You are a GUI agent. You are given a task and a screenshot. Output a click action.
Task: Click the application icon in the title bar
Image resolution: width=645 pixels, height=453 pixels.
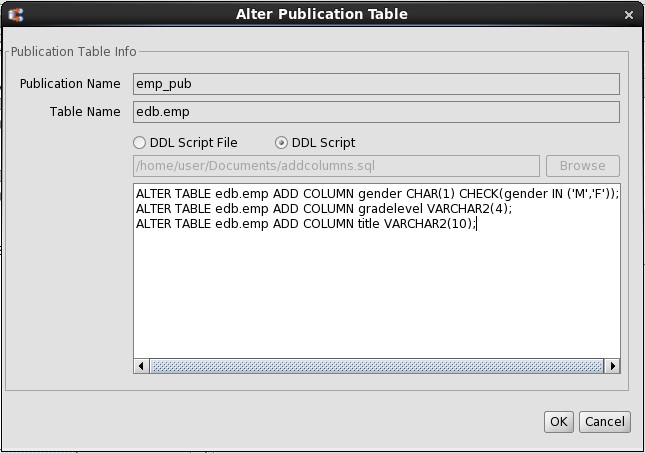point(16,15)
